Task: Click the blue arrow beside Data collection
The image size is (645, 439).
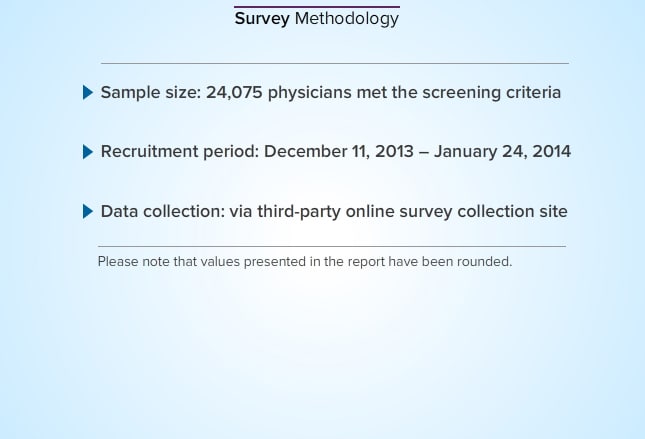Action: click(x=88, y=211)
